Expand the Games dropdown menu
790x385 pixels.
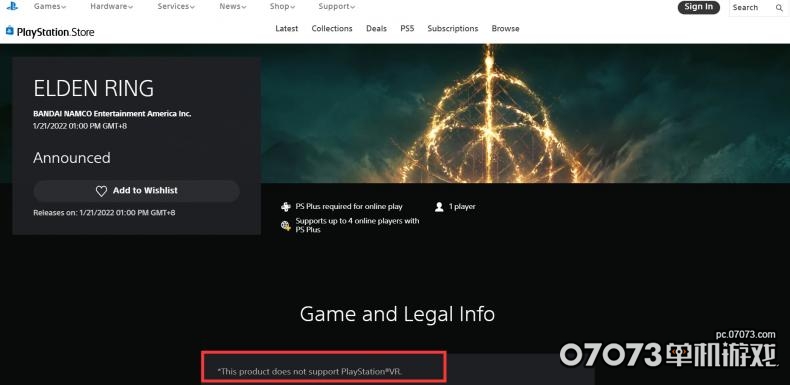50,7
